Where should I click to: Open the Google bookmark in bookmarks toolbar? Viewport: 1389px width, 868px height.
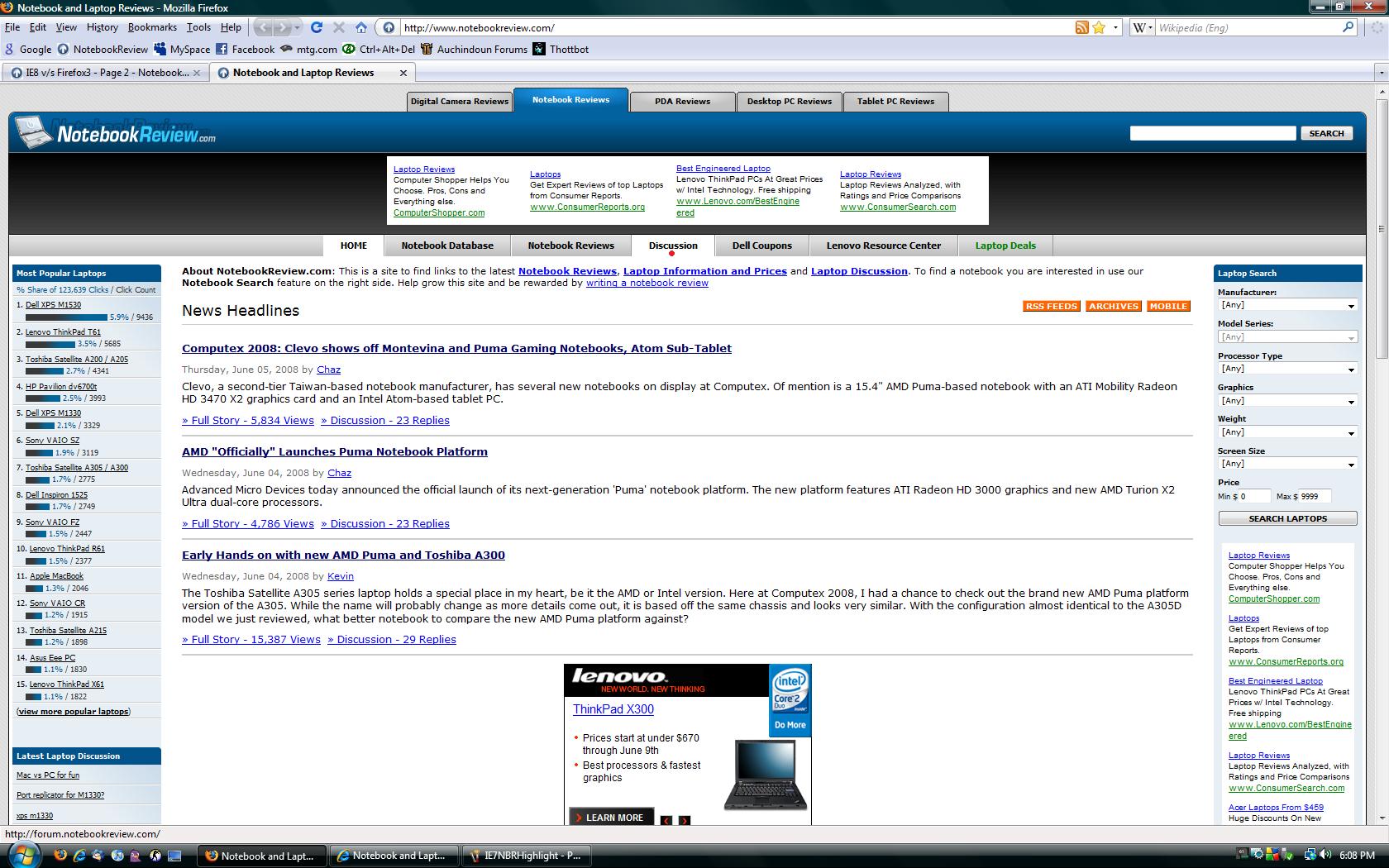click(27, 50)
